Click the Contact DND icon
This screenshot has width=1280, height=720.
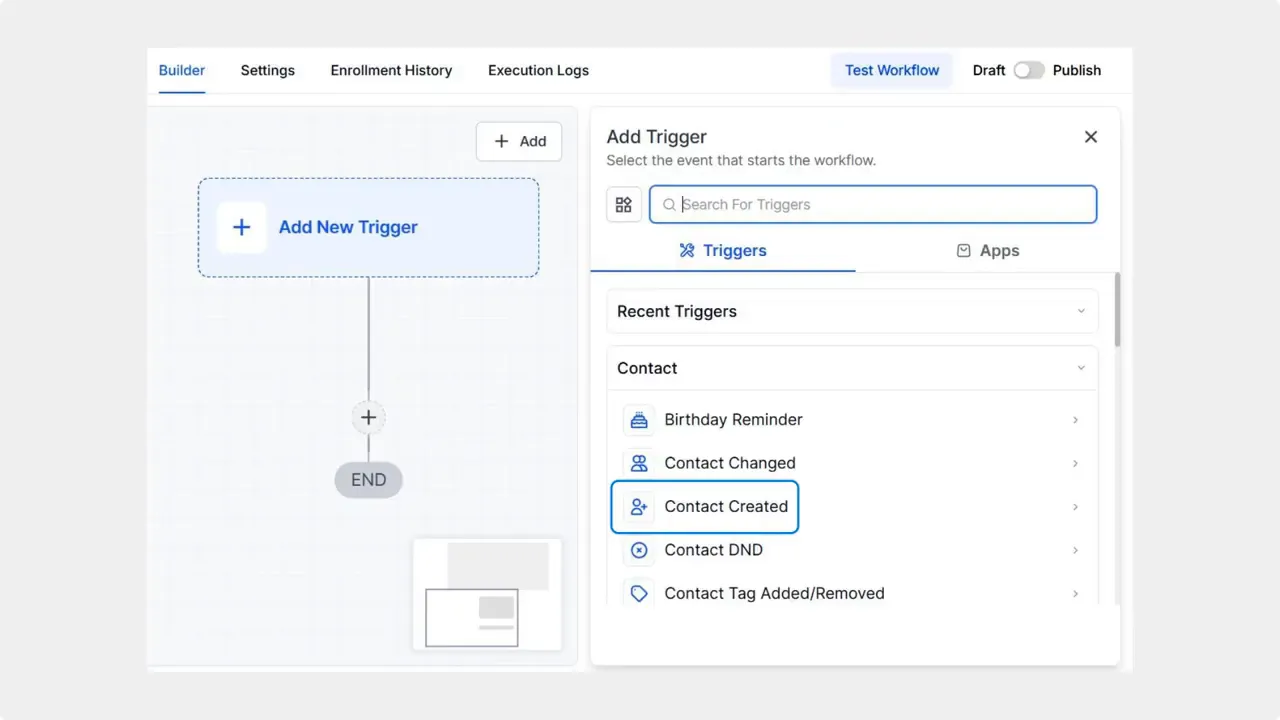639,550
